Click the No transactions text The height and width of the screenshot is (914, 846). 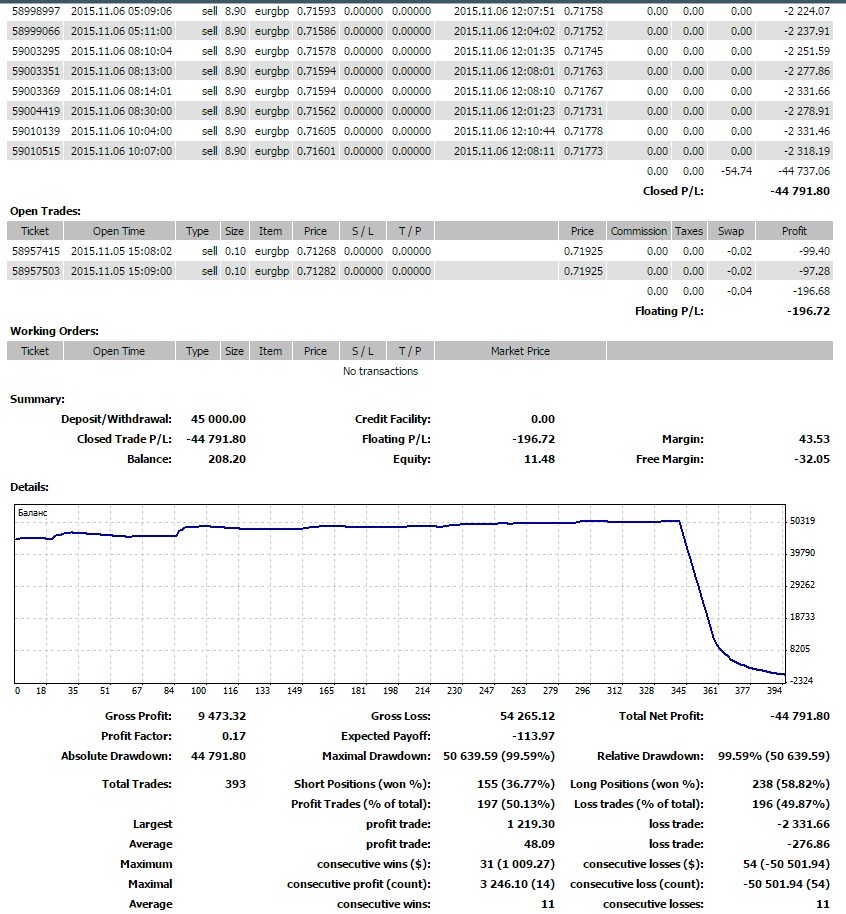pos(380,371)
